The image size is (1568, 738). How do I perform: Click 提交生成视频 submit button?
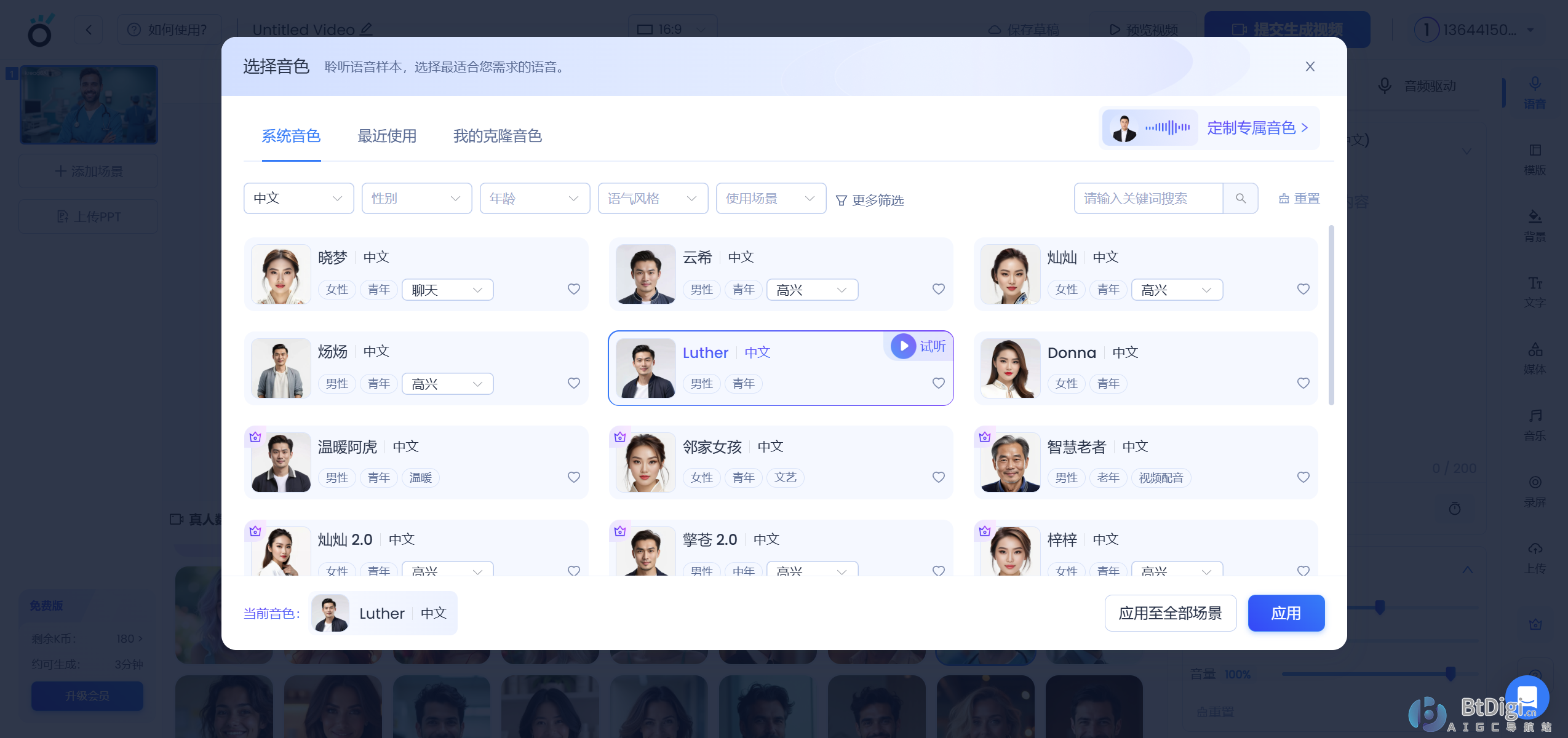coord(1287,30)
